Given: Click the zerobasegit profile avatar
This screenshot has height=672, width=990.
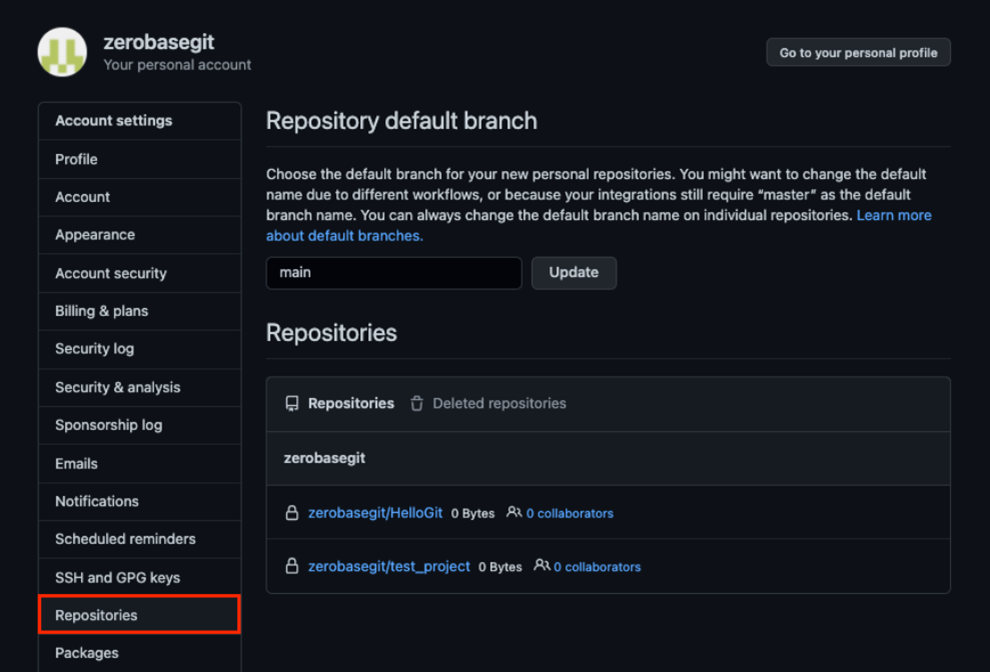Looking at the screenshot, I should pyautogui.click(x=62, y=52).
